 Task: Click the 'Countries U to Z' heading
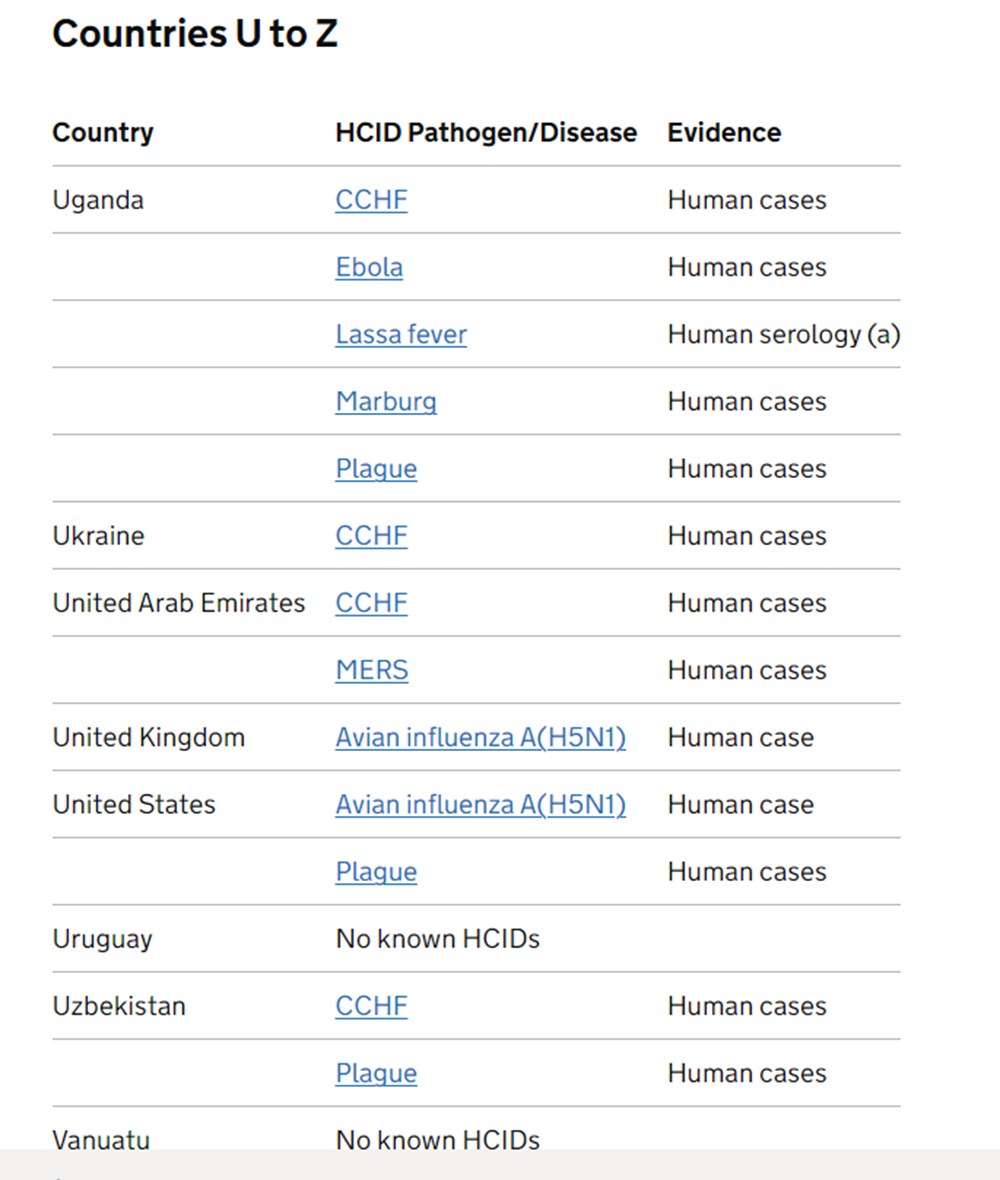pos(195,34)
